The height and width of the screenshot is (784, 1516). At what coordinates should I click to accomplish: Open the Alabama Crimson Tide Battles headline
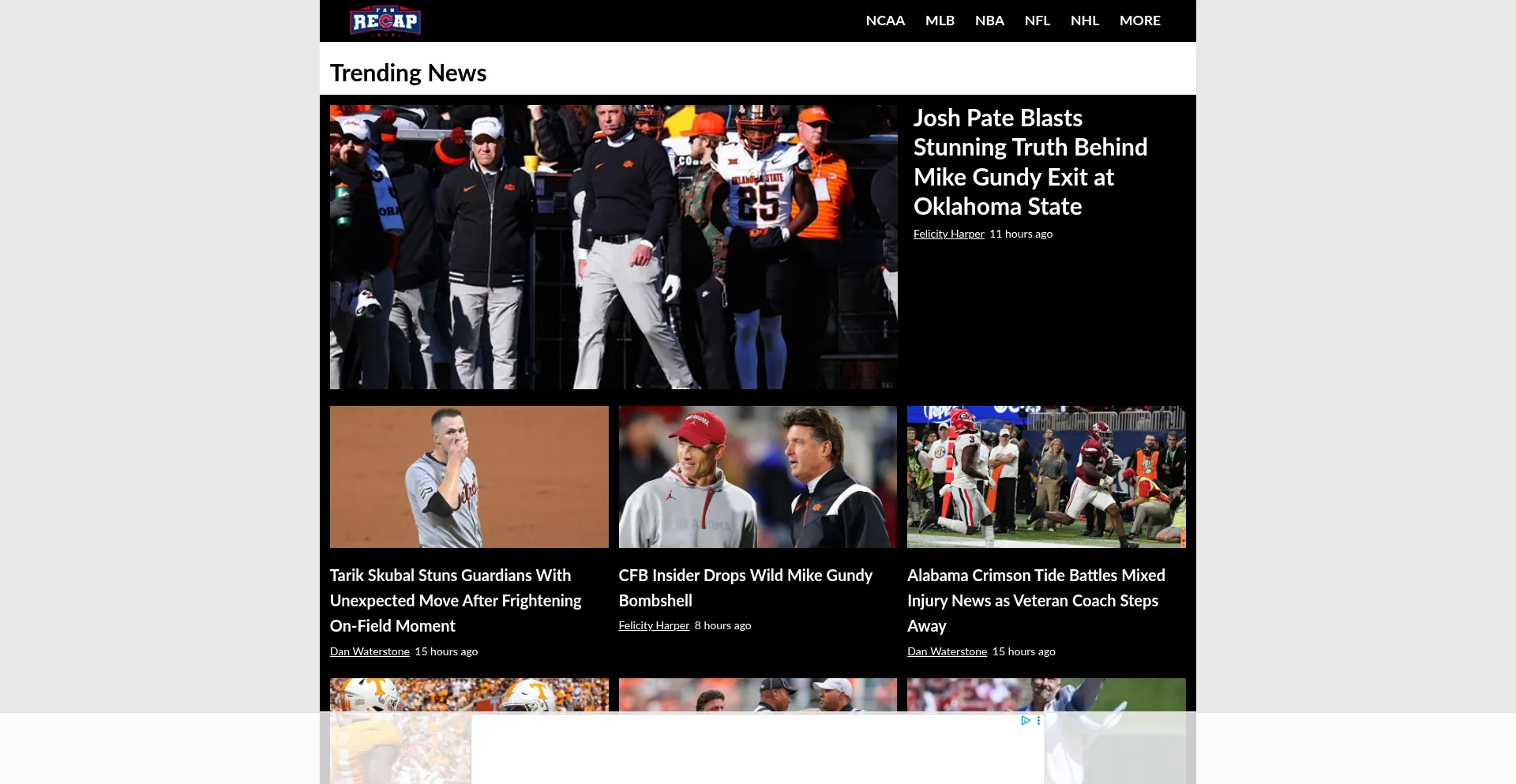tap(1036, 600)
